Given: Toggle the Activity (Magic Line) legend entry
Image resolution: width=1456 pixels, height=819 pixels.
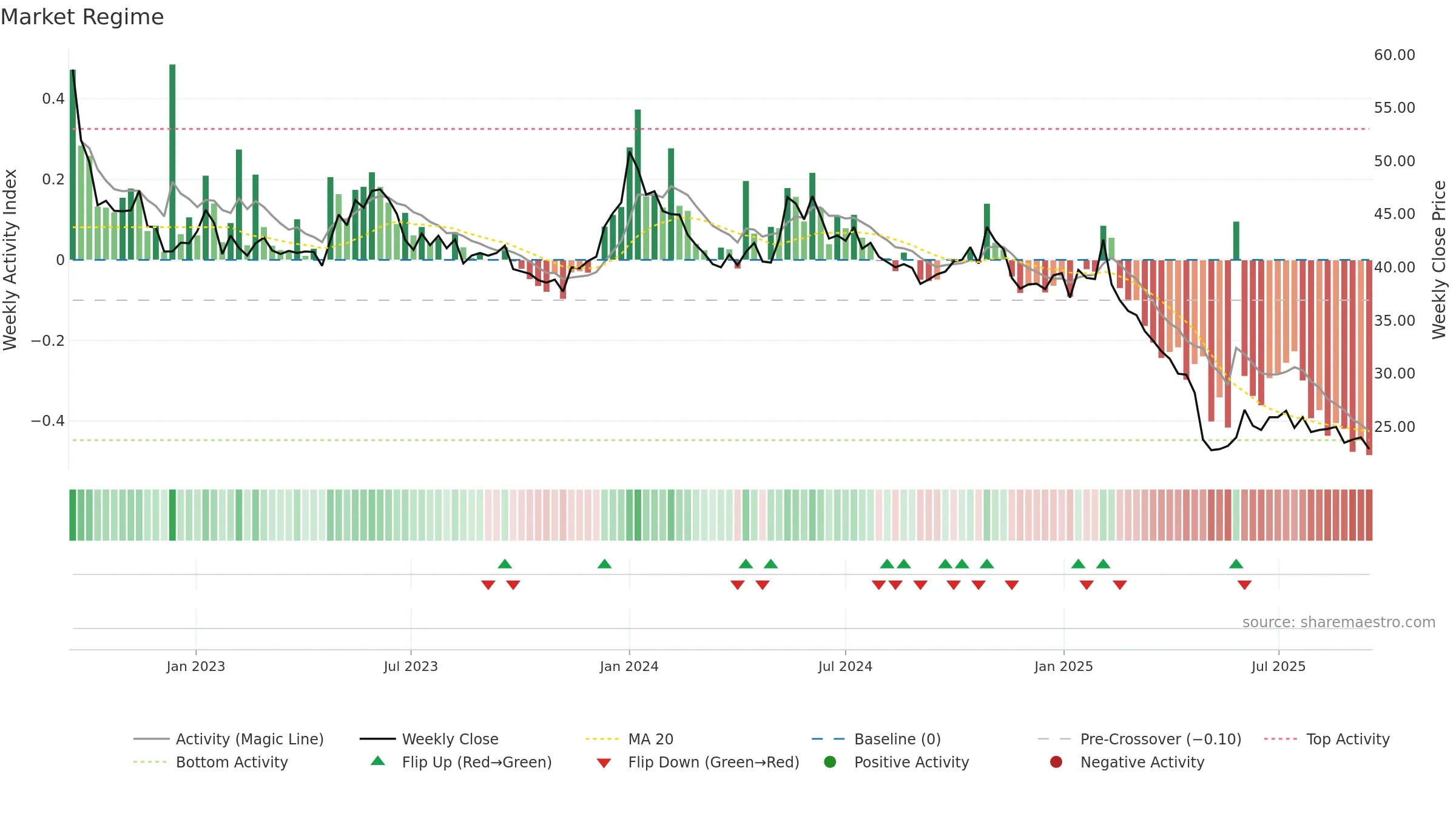Looking at the screenshot, I should [229, 739].
